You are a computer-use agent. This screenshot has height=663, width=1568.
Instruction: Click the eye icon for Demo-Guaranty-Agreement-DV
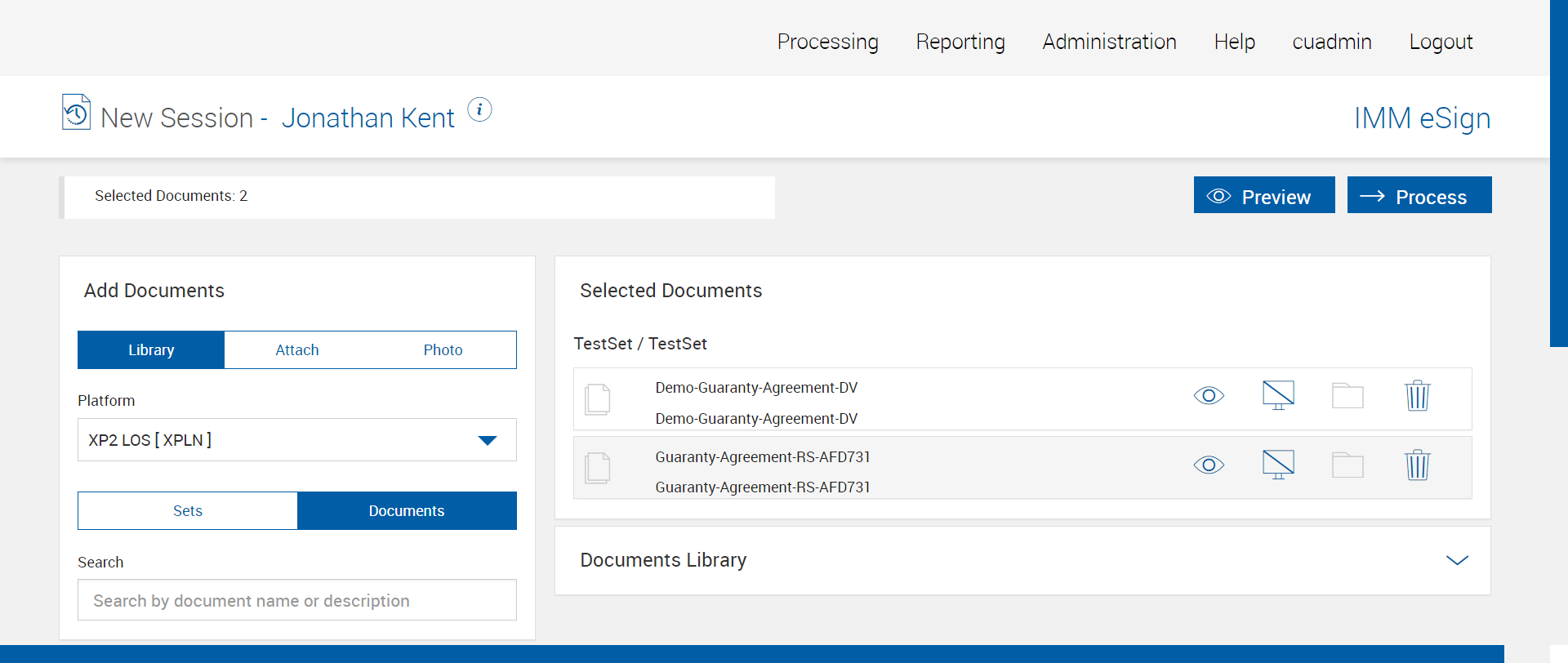1209,396
